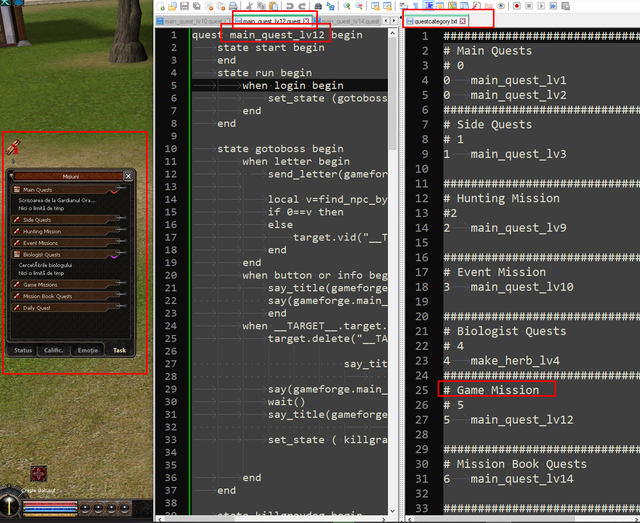This screenshot has width=640, height=523.
Task: Close the Misiuni quest window
Action: point(128,176)
